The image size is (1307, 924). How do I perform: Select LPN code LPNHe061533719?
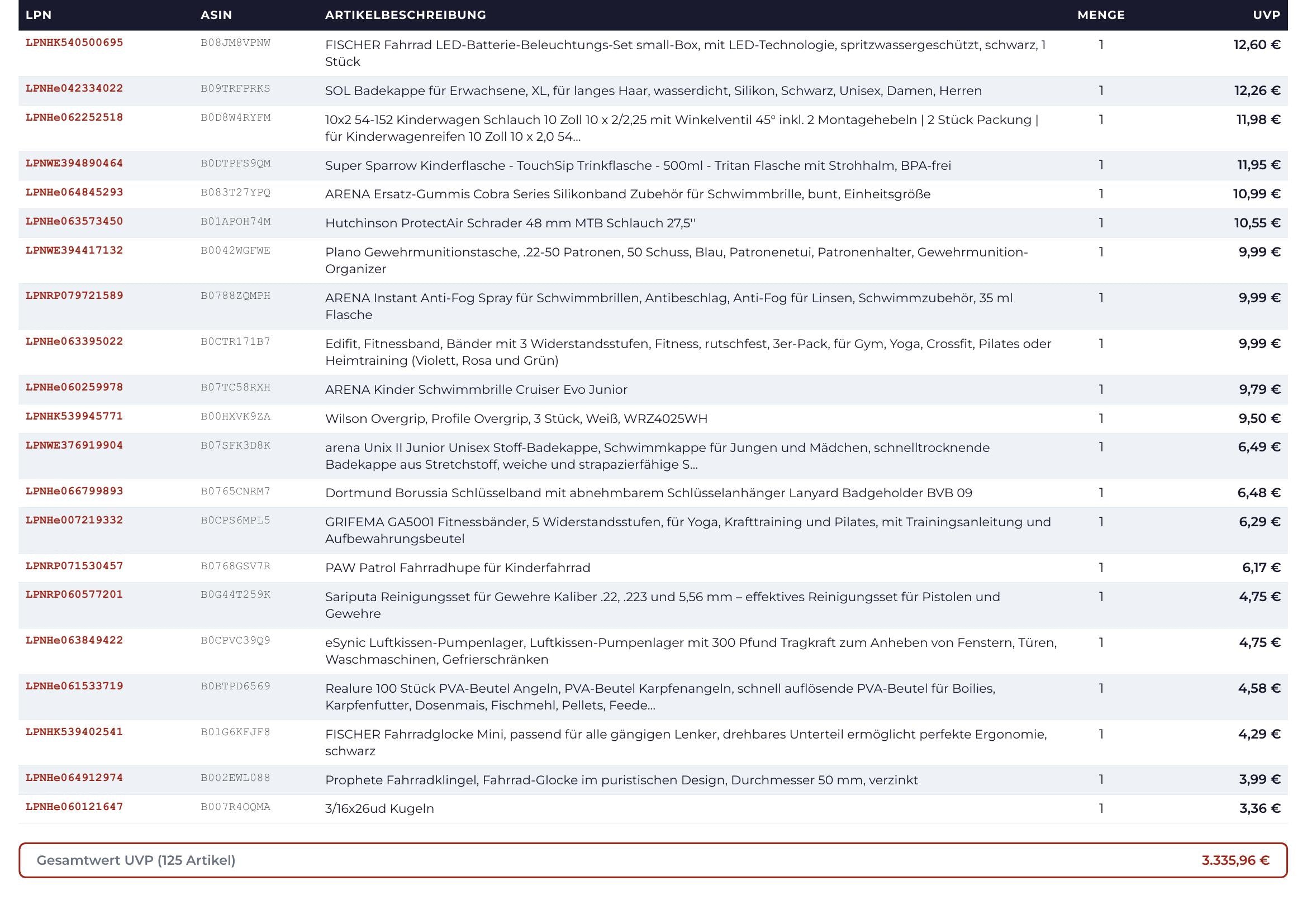point(74,686)
